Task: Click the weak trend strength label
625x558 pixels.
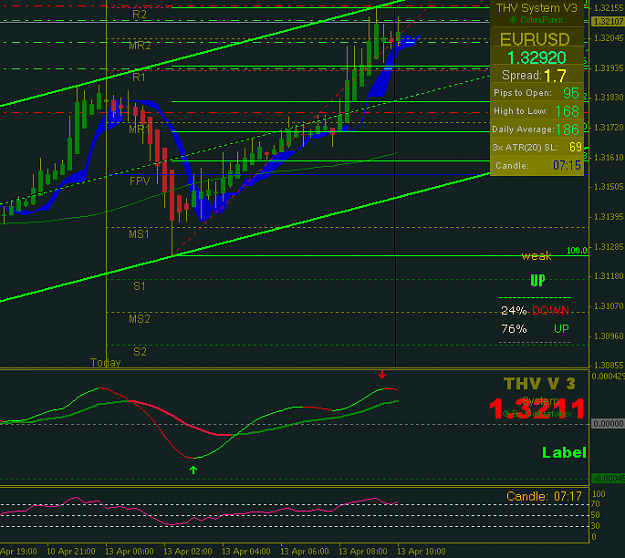Action: [x=537, y=256]
